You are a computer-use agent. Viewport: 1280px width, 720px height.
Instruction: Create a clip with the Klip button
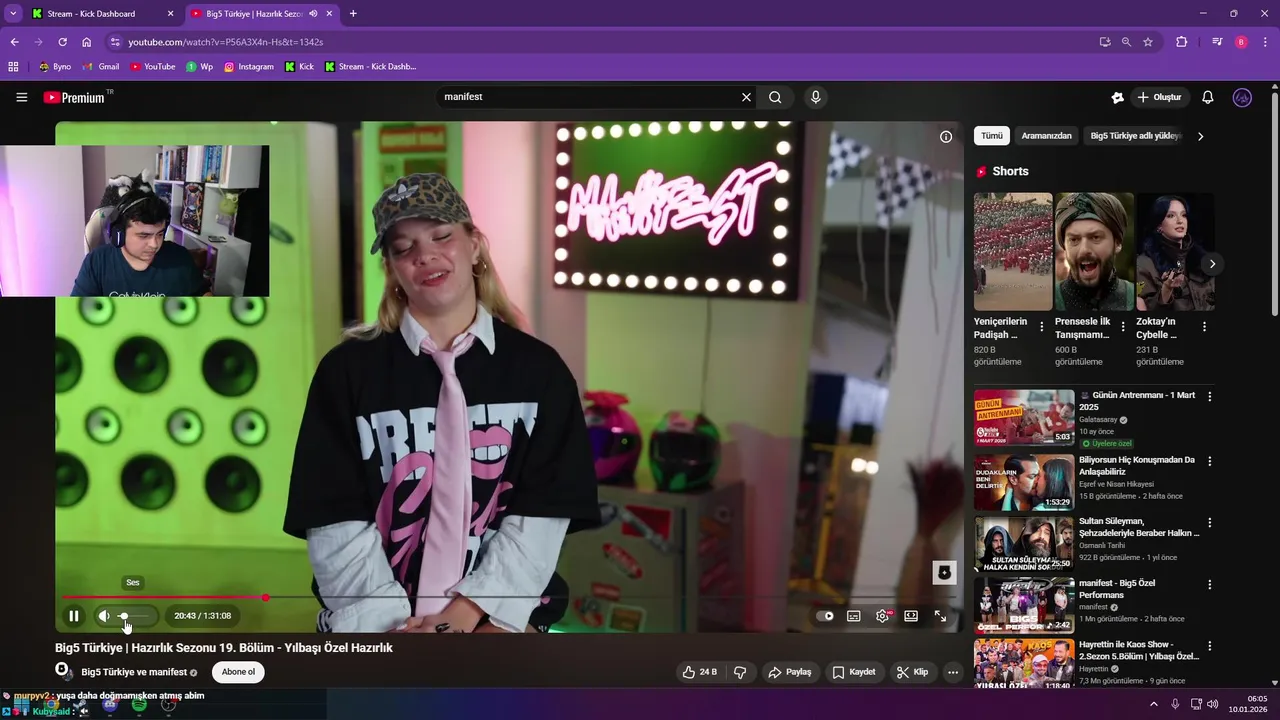912,672
